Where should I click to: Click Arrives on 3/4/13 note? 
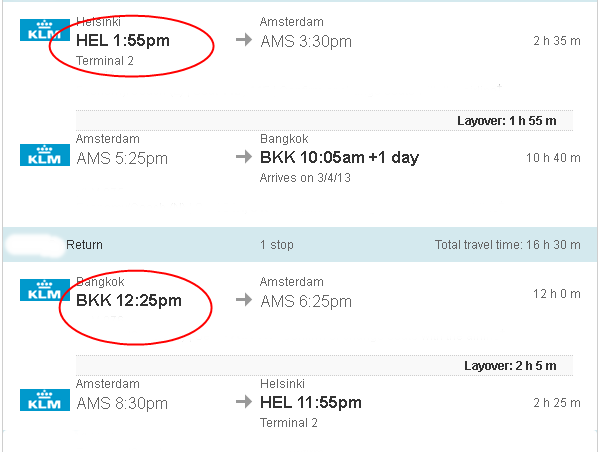[305, 178]
